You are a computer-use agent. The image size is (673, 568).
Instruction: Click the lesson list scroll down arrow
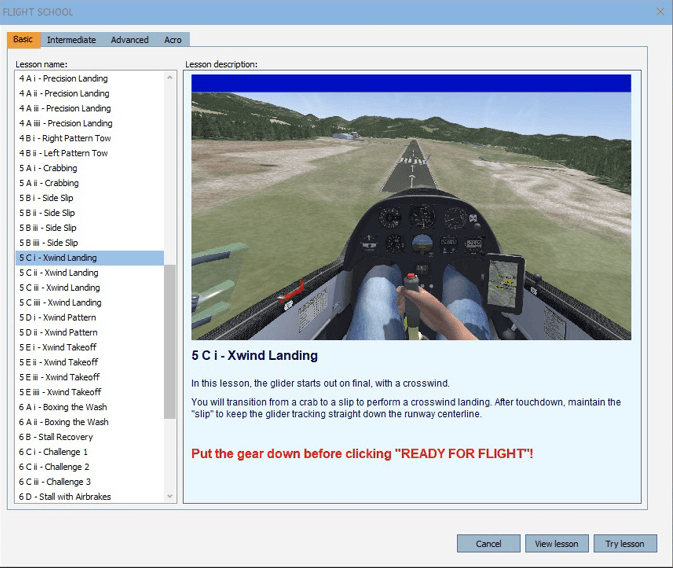[x=170, y=496]
